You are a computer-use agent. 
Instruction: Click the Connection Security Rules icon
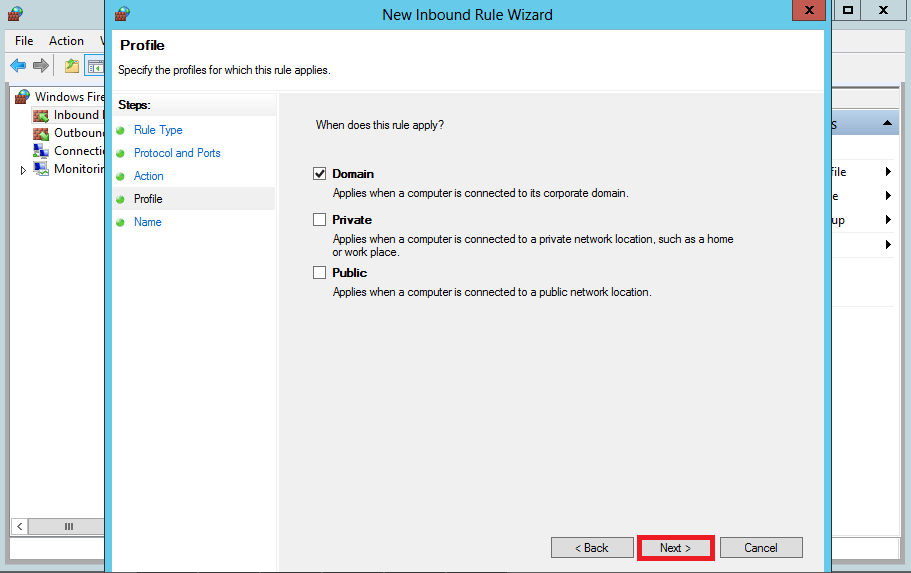click(41, 151)
